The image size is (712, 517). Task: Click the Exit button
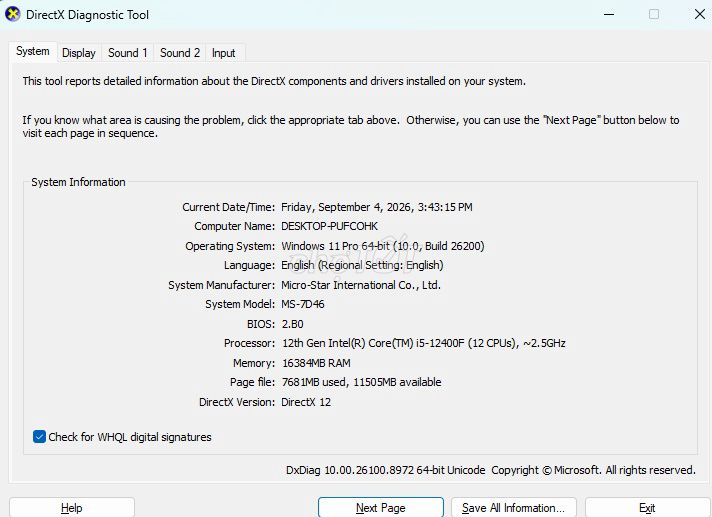tap(648, 507)
